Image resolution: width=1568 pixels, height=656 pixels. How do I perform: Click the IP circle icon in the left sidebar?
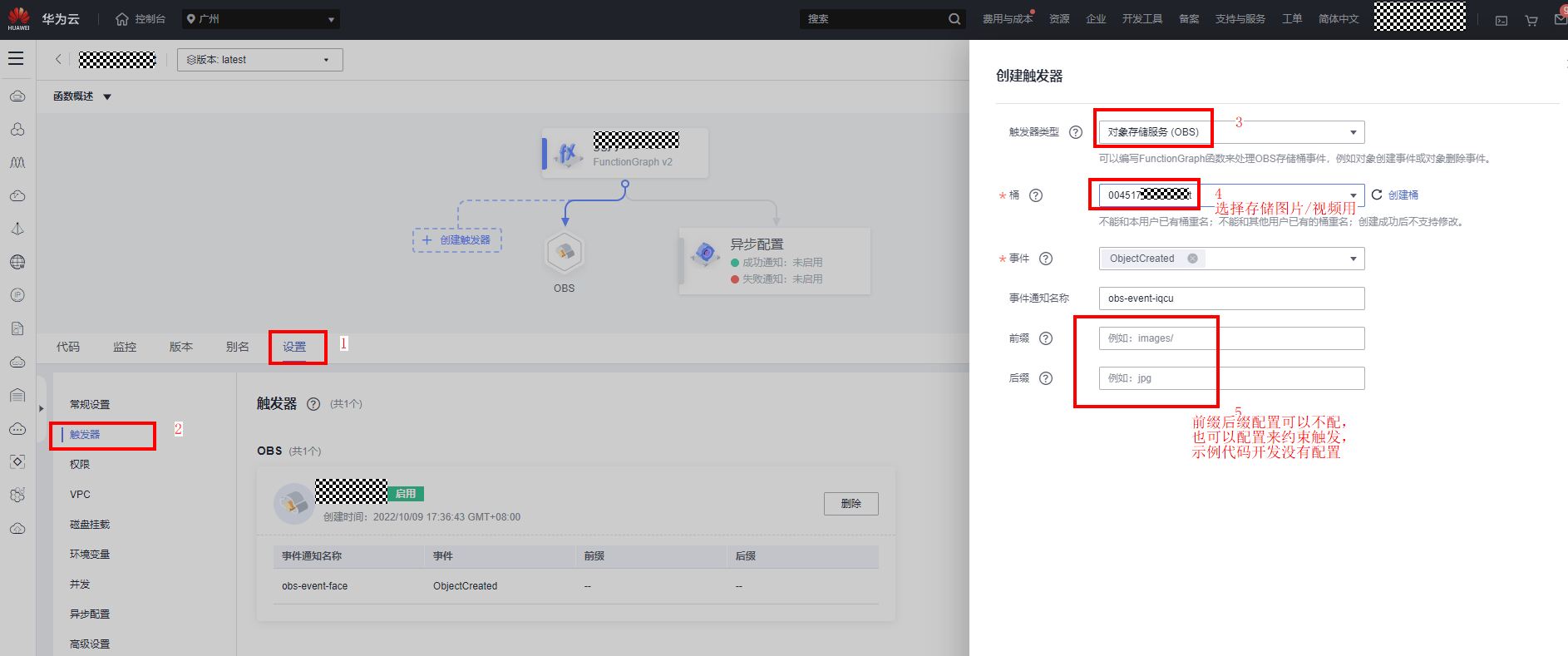17,295
